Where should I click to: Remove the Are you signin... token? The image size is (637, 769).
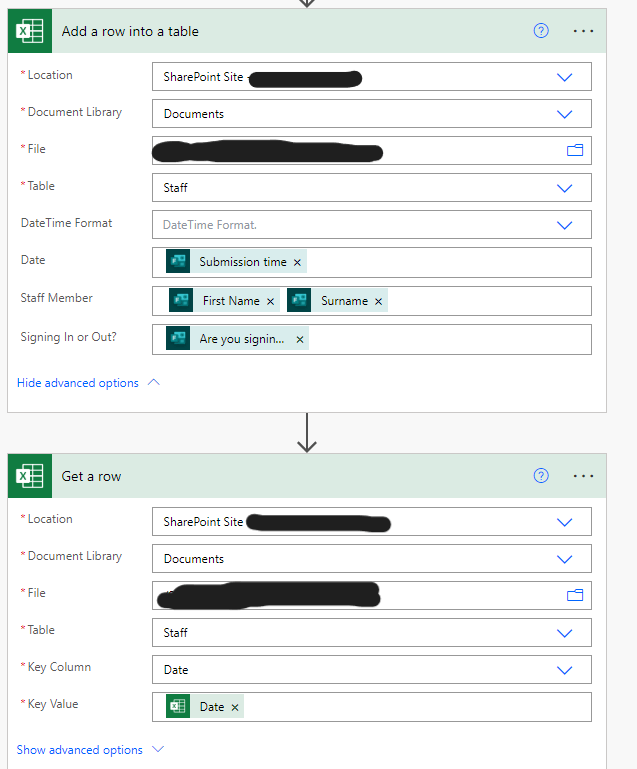[x=300, y=339]
